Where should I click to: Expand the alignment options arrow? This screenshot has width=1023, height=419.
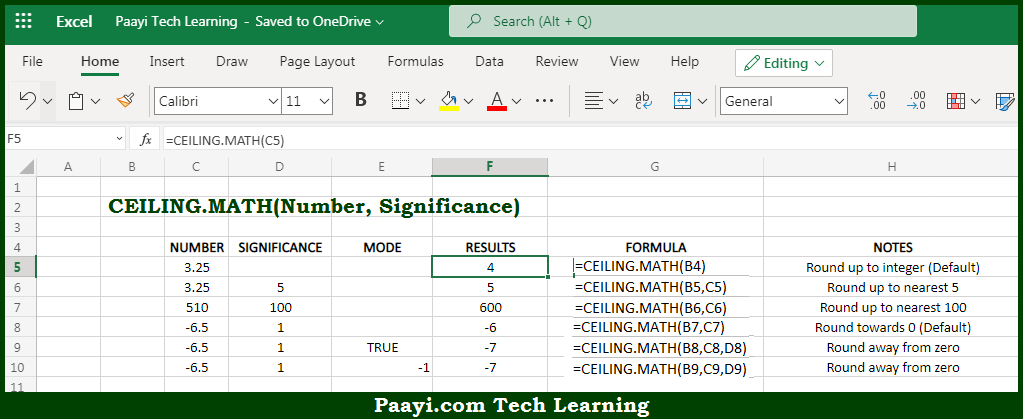pos(613,101)
